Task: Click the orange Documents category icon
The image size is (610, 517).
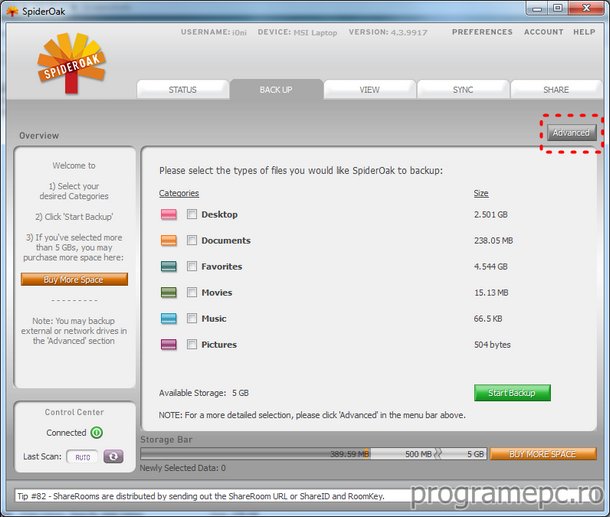Action: 168,240
